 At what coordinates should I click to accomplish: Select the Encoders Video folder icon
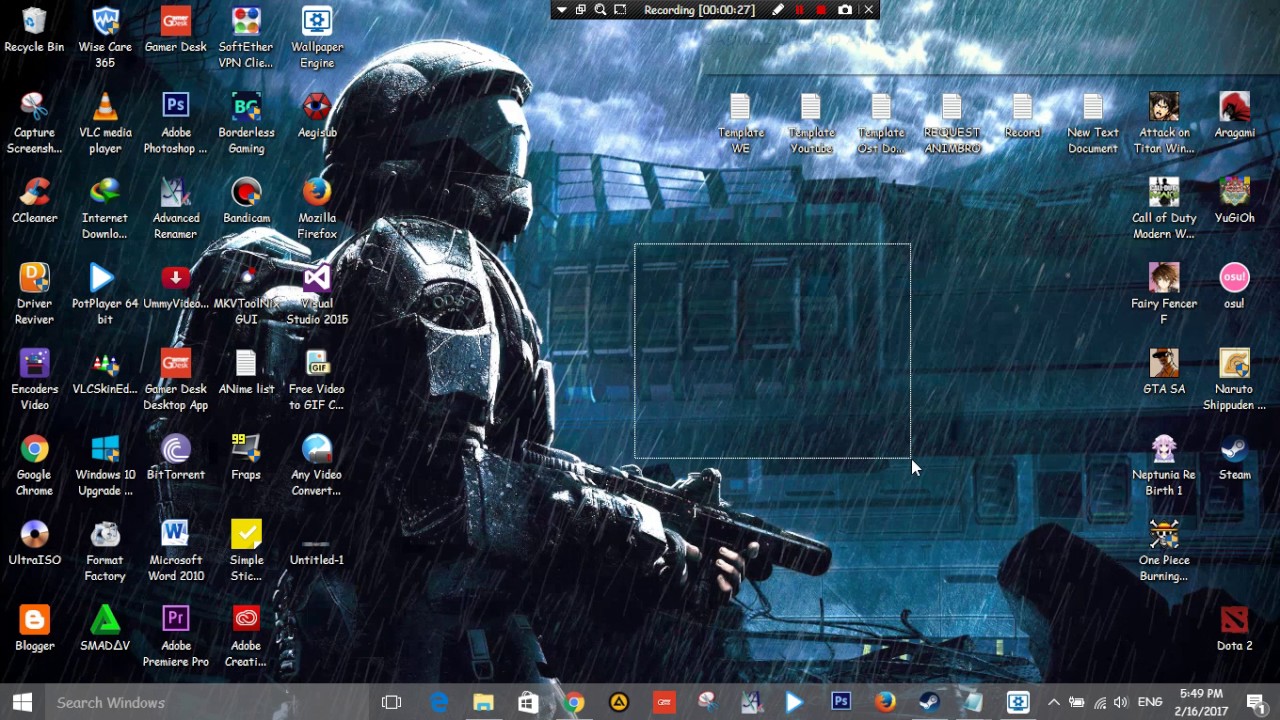(34, 379)
